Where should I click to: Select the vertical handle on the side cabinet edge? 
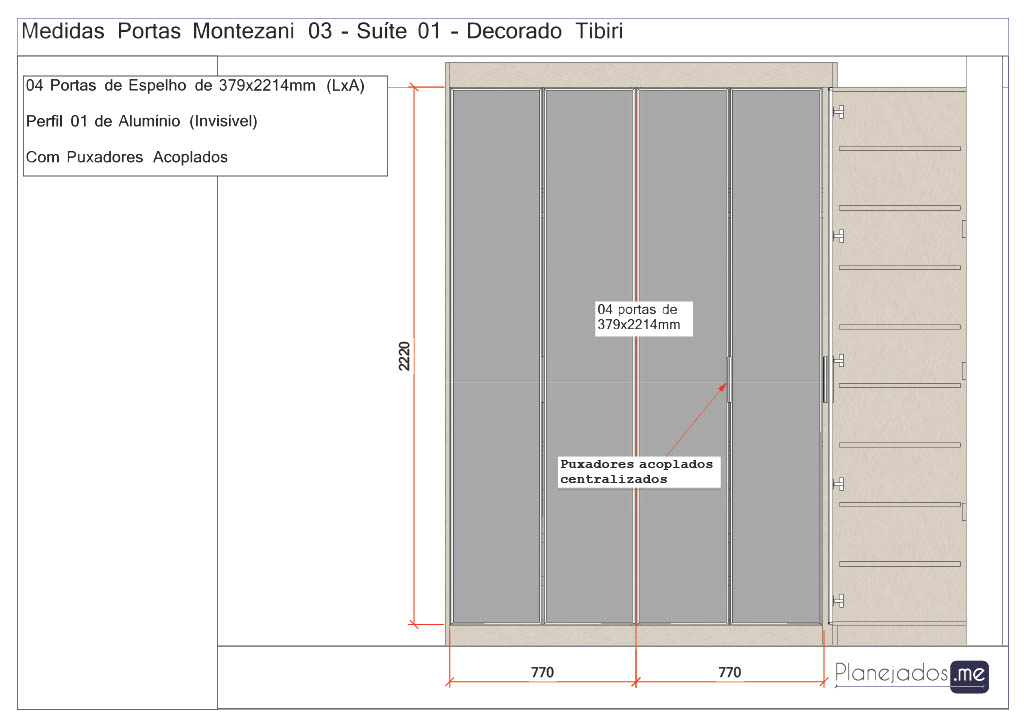826,379
